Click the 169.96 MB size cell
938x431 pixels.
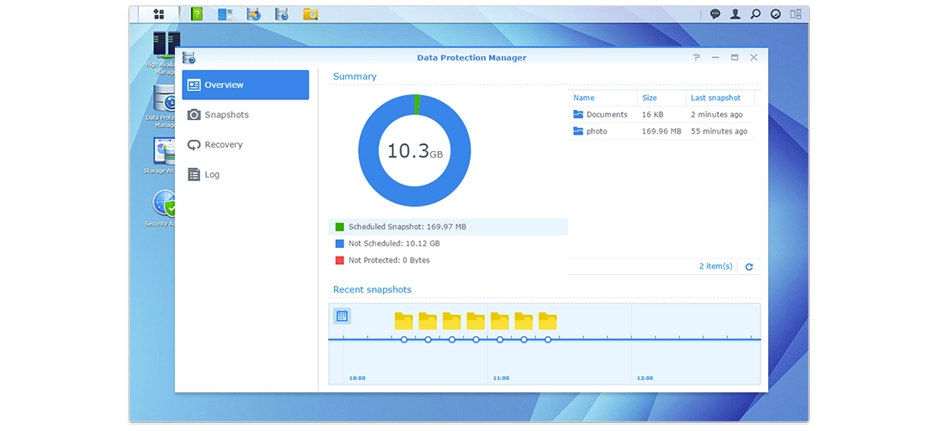[x=662, y=131]
